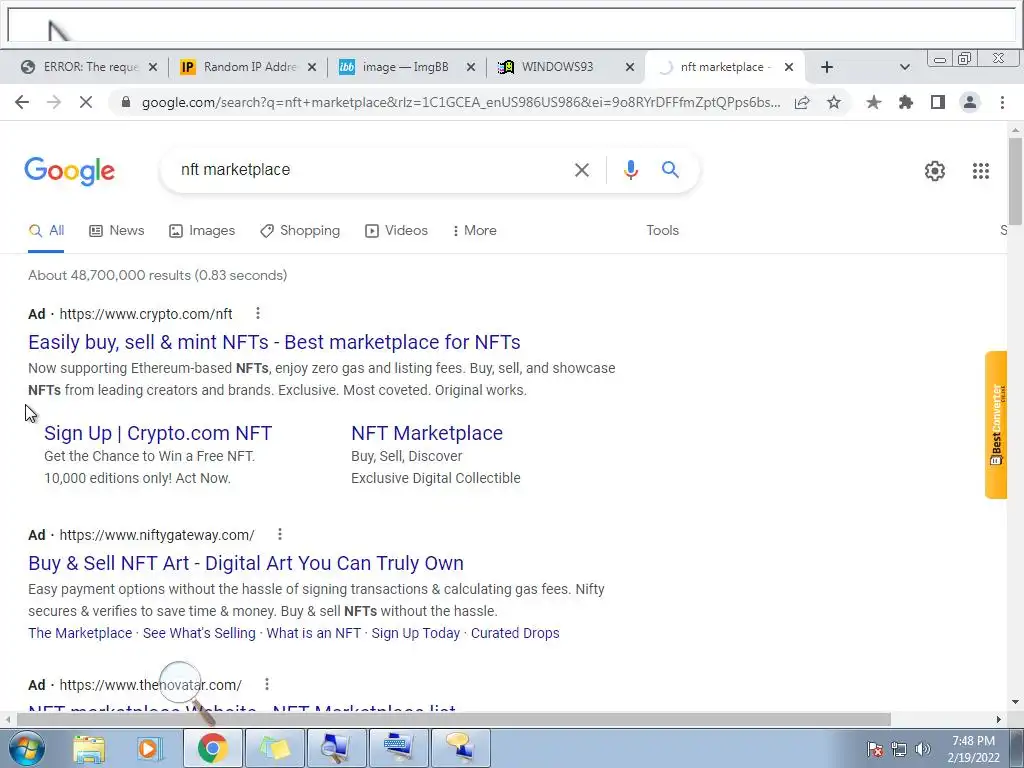Open the Chrome profile avatar
Viewport: 1024px width, 768px height.
tap(970, 102)
